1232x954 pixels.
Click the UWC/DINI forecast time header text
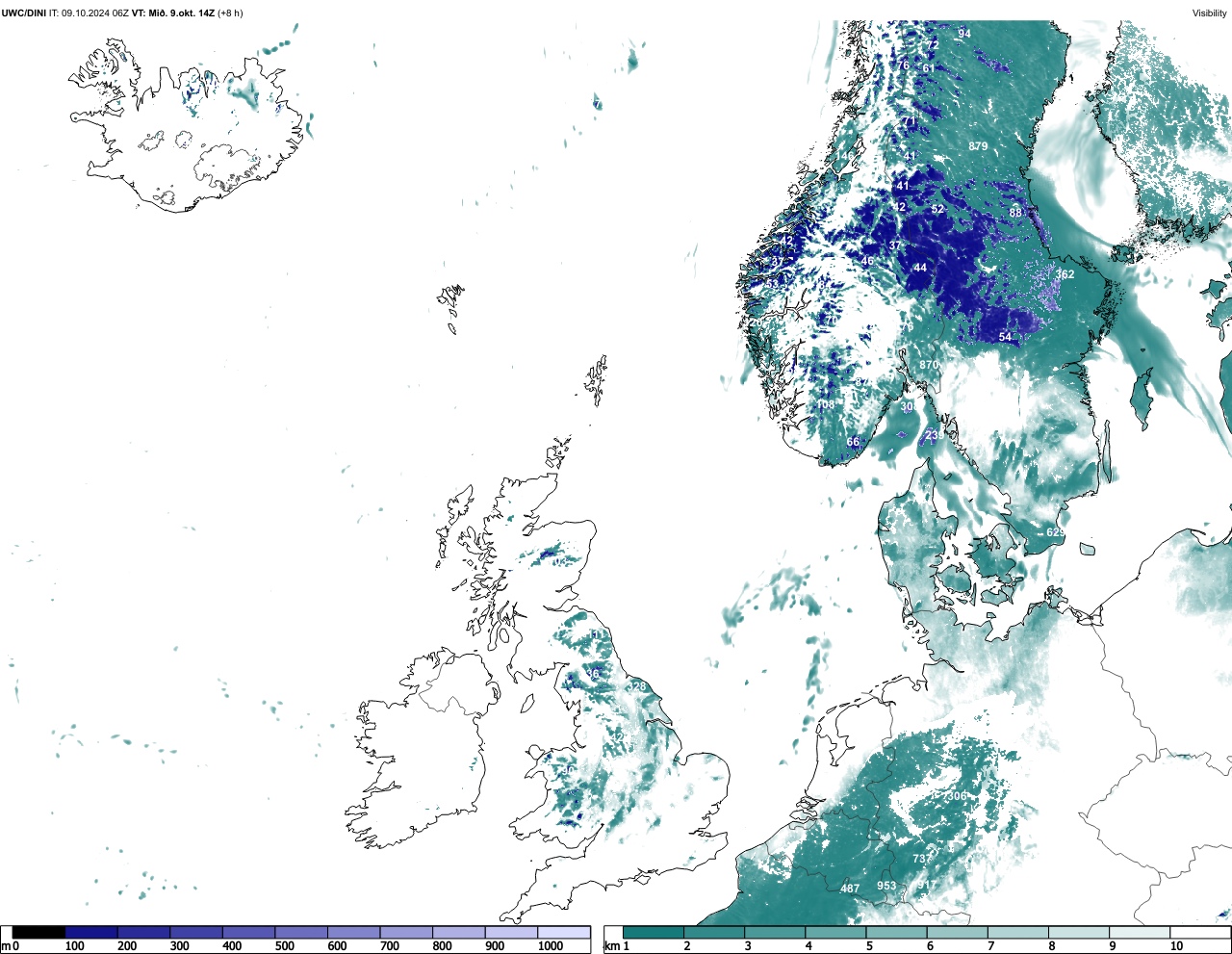tap(121, 13)
